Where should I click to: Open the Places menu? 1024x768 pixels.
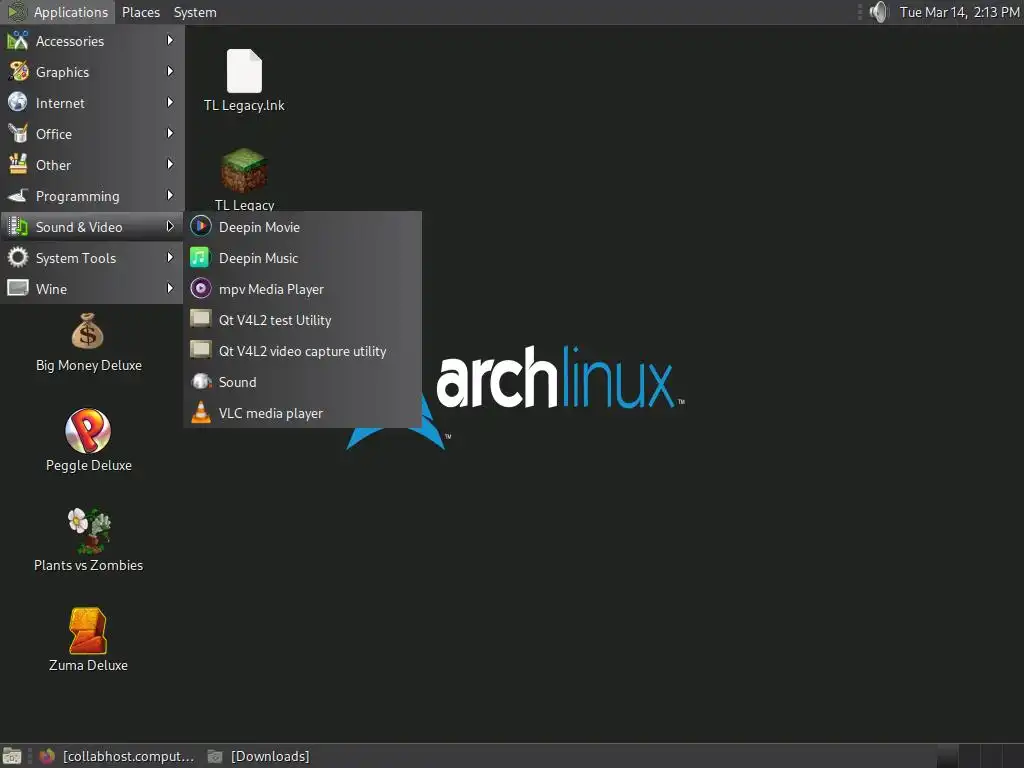[140, 12]
